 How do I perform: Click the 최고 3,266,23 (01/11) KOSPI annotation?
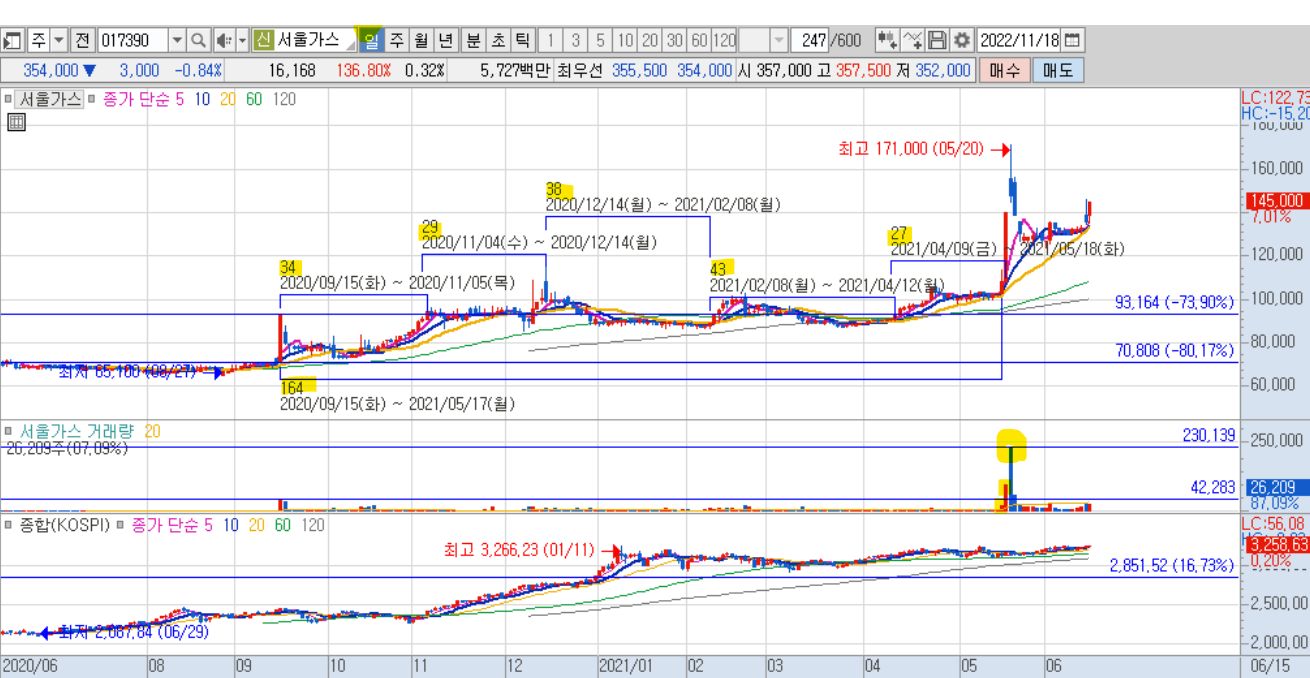(519, 550)
